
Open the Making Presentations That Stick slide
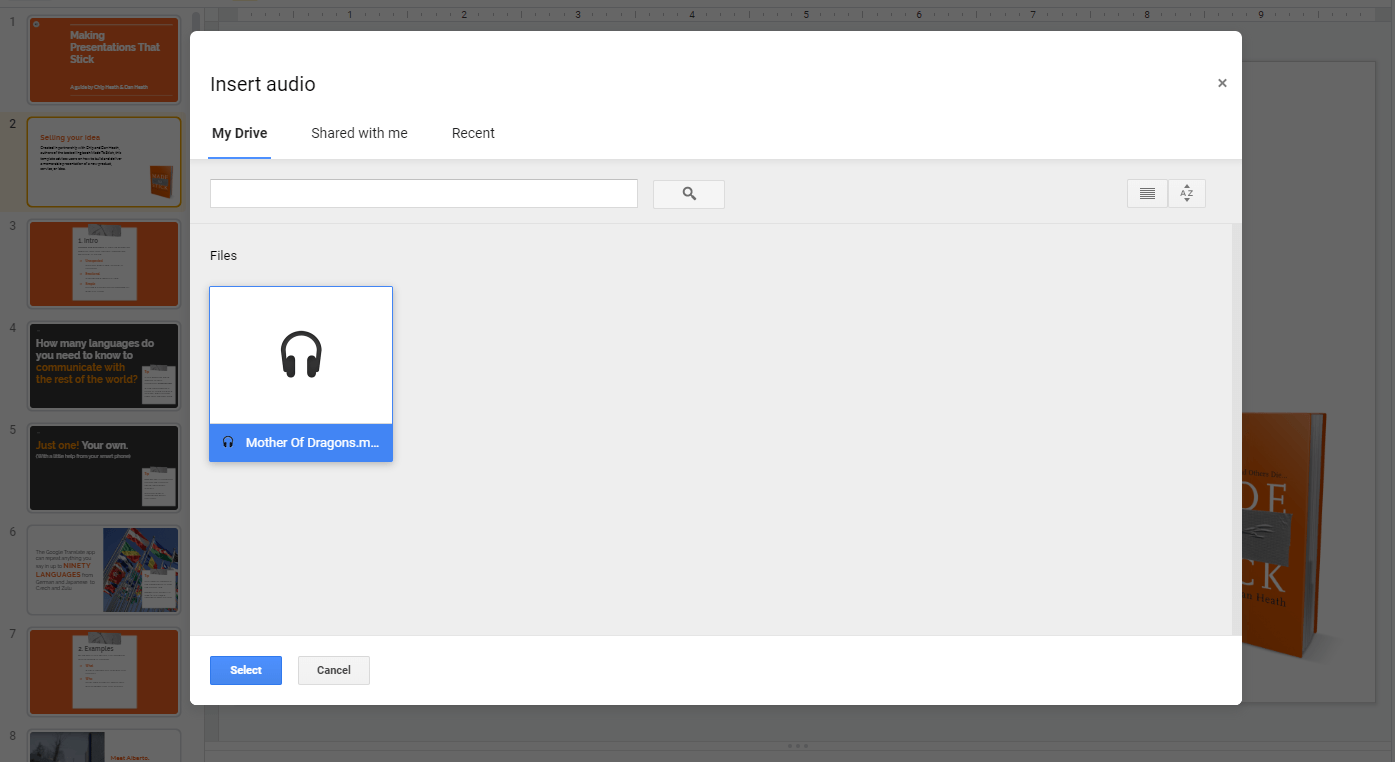click(x=103, y=59)
